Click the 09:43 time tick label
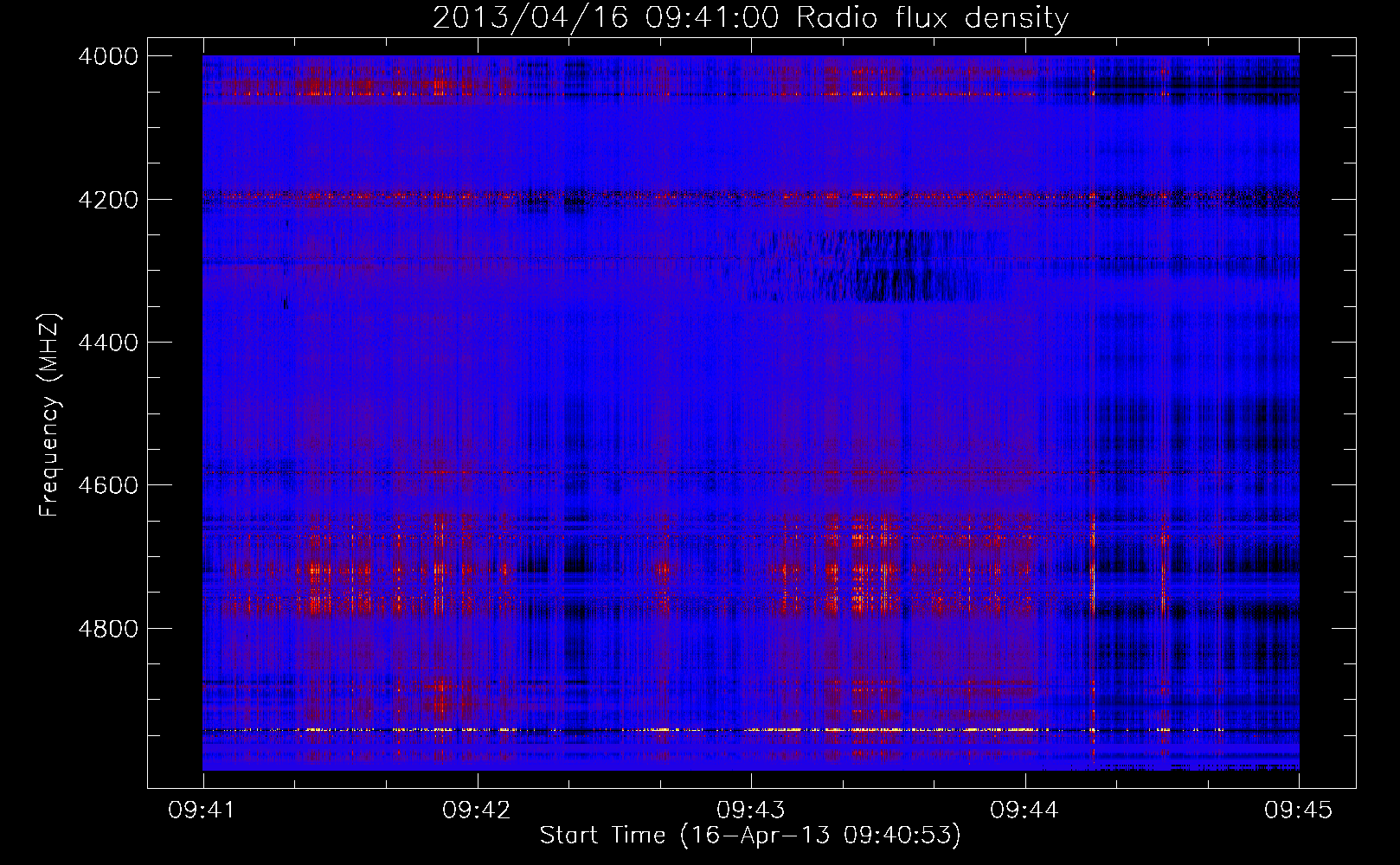 (x=751, y=810)
